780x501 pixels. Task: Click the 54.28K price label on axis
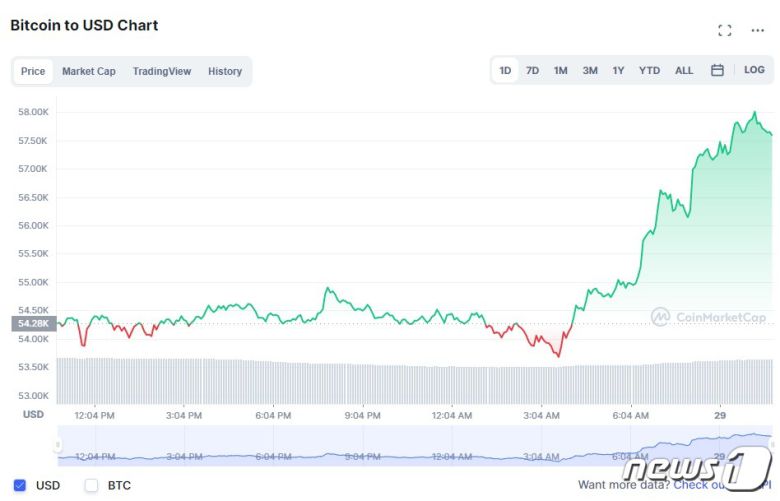[33, 324]
